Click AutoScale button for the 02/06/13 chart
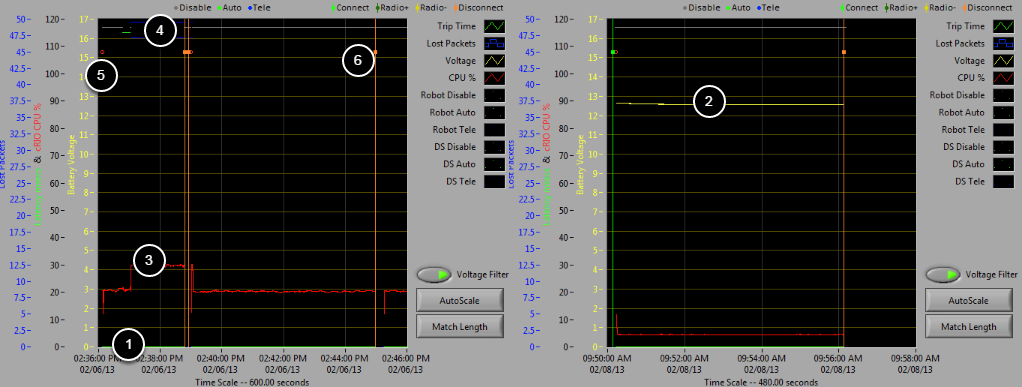Viewport: 1022px width, 387px height. click(460, 301)
